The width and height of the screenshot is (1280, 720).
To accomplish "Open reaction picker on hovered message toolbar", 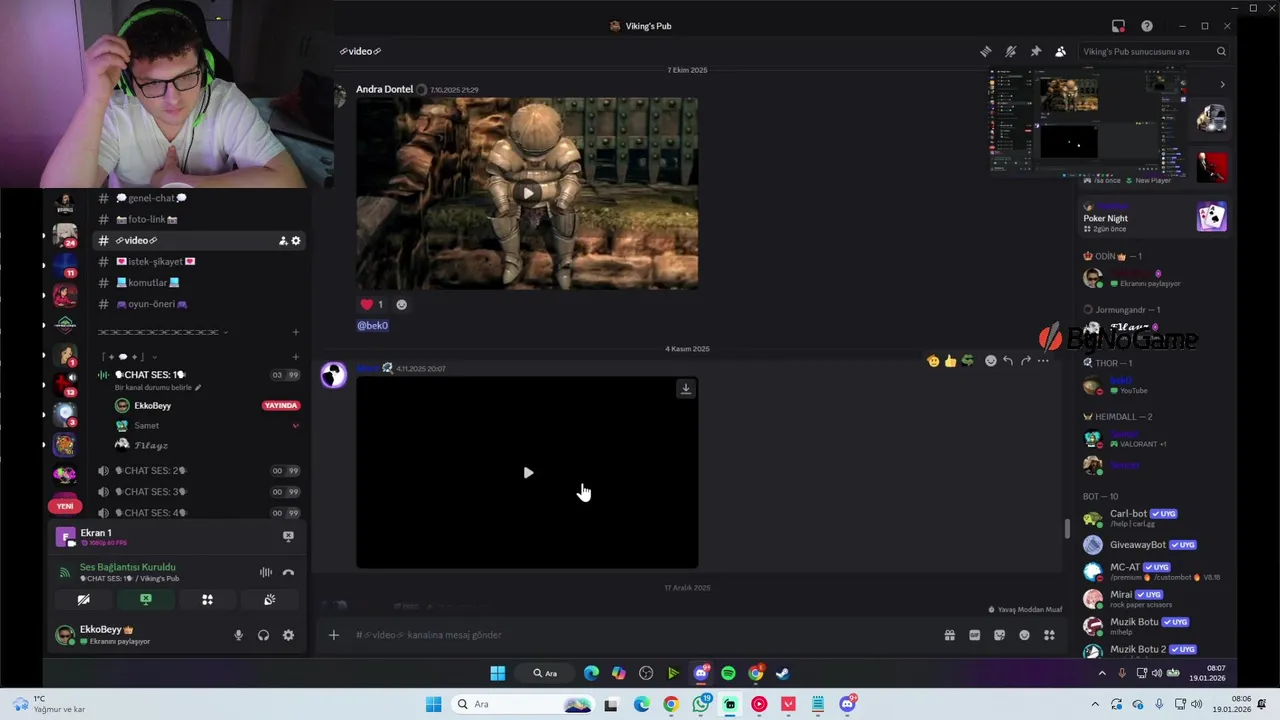I will tap(991, 361).
